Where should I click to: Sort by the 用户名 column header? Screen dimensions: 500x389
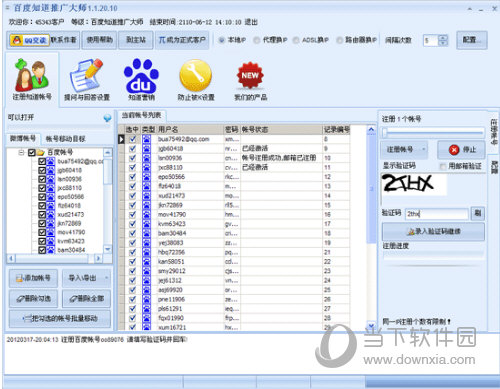point(190,130)
